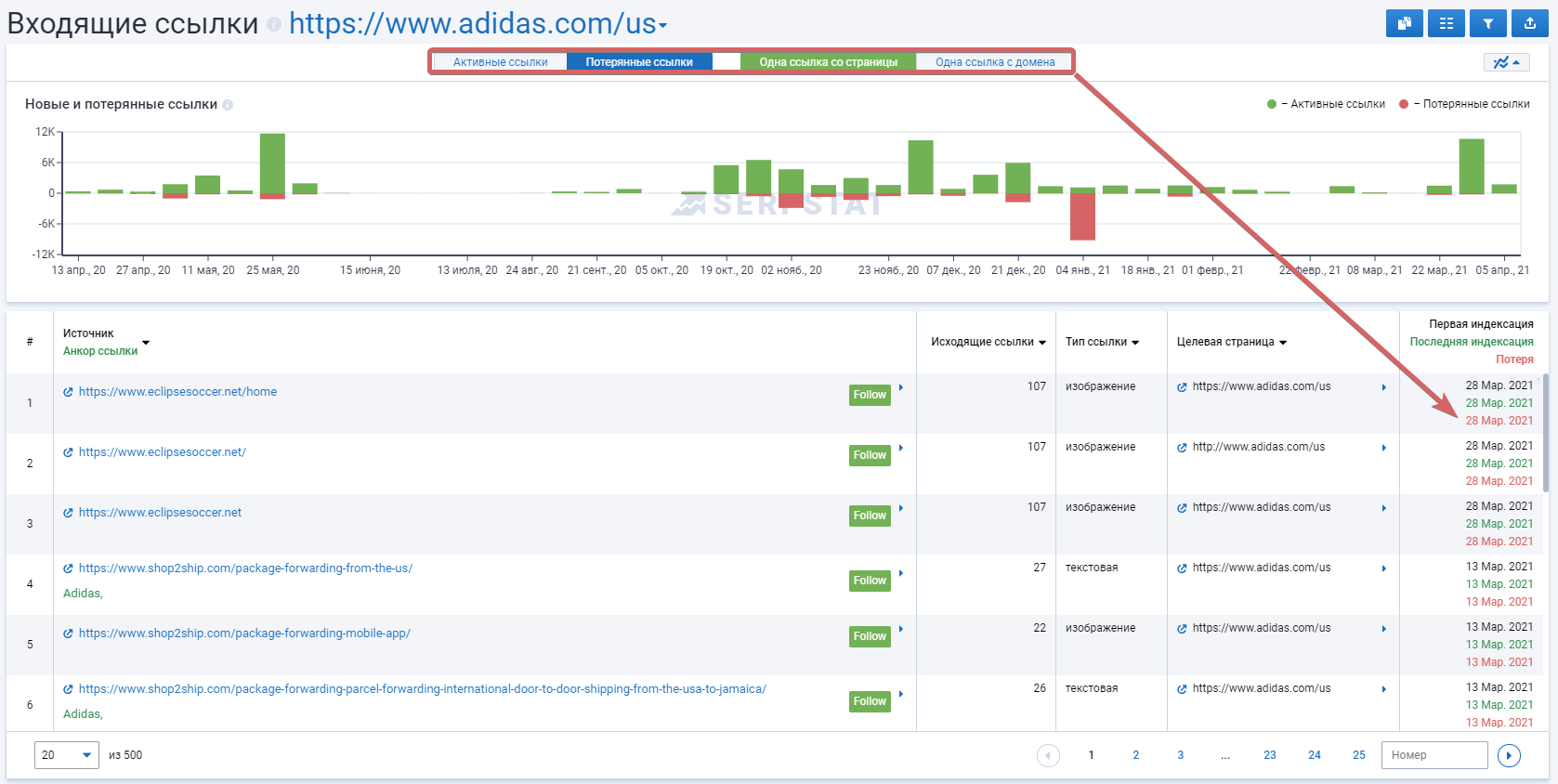Choose Одна ссылка со страницы mode
Screen dimensions: 1558x784
tap(828, 62)
